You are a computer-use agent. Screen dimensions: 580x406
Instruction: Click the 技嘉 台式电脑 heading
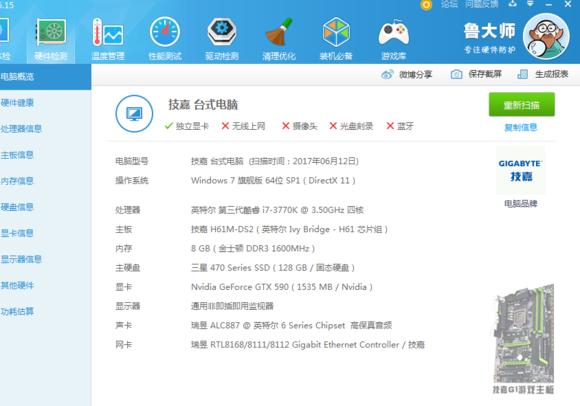203,105
